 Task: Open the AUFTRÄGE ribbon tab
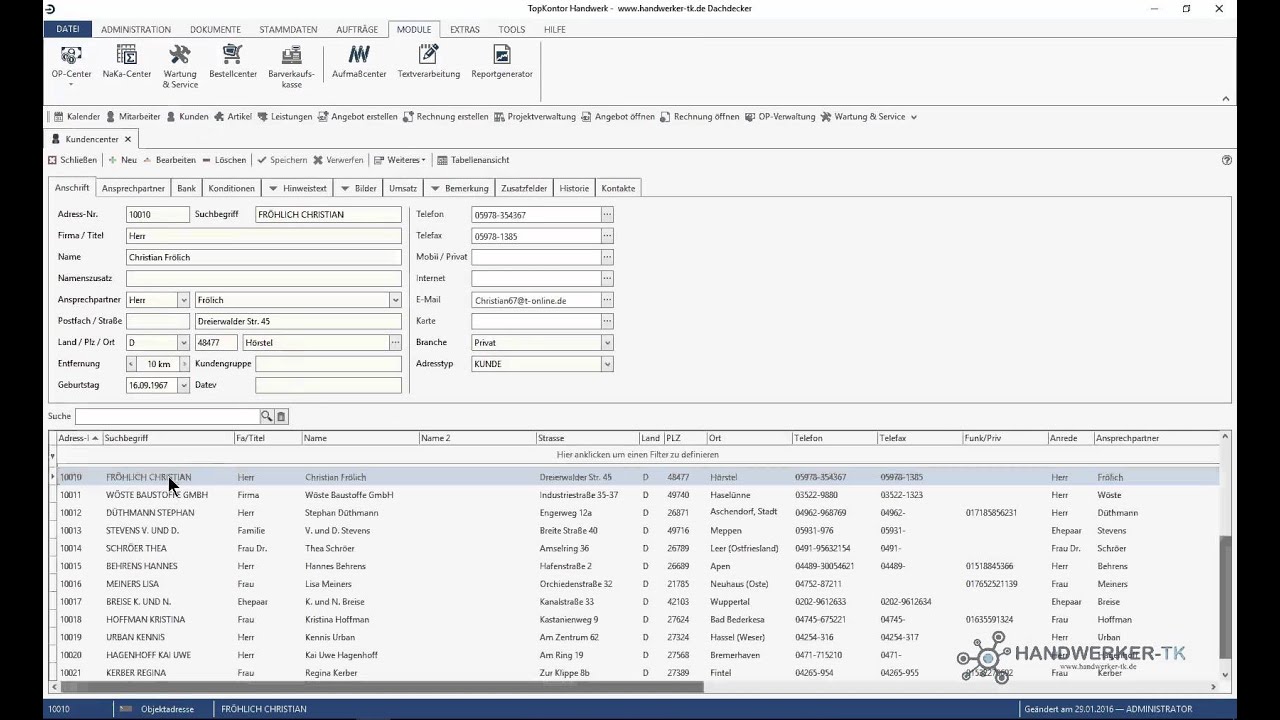pyautogui.click(x=357, y=29)
